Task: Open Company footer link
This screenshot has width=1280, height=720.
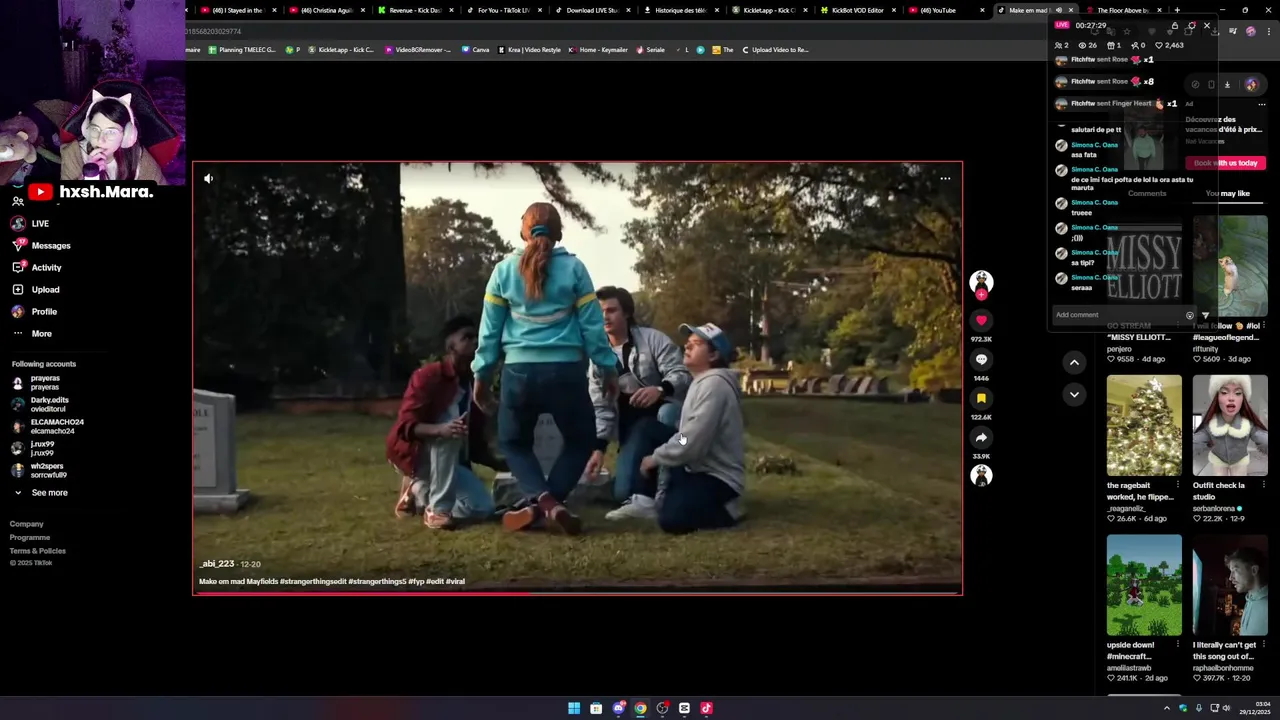Action: pyautogui.click(x=27, y=524)
